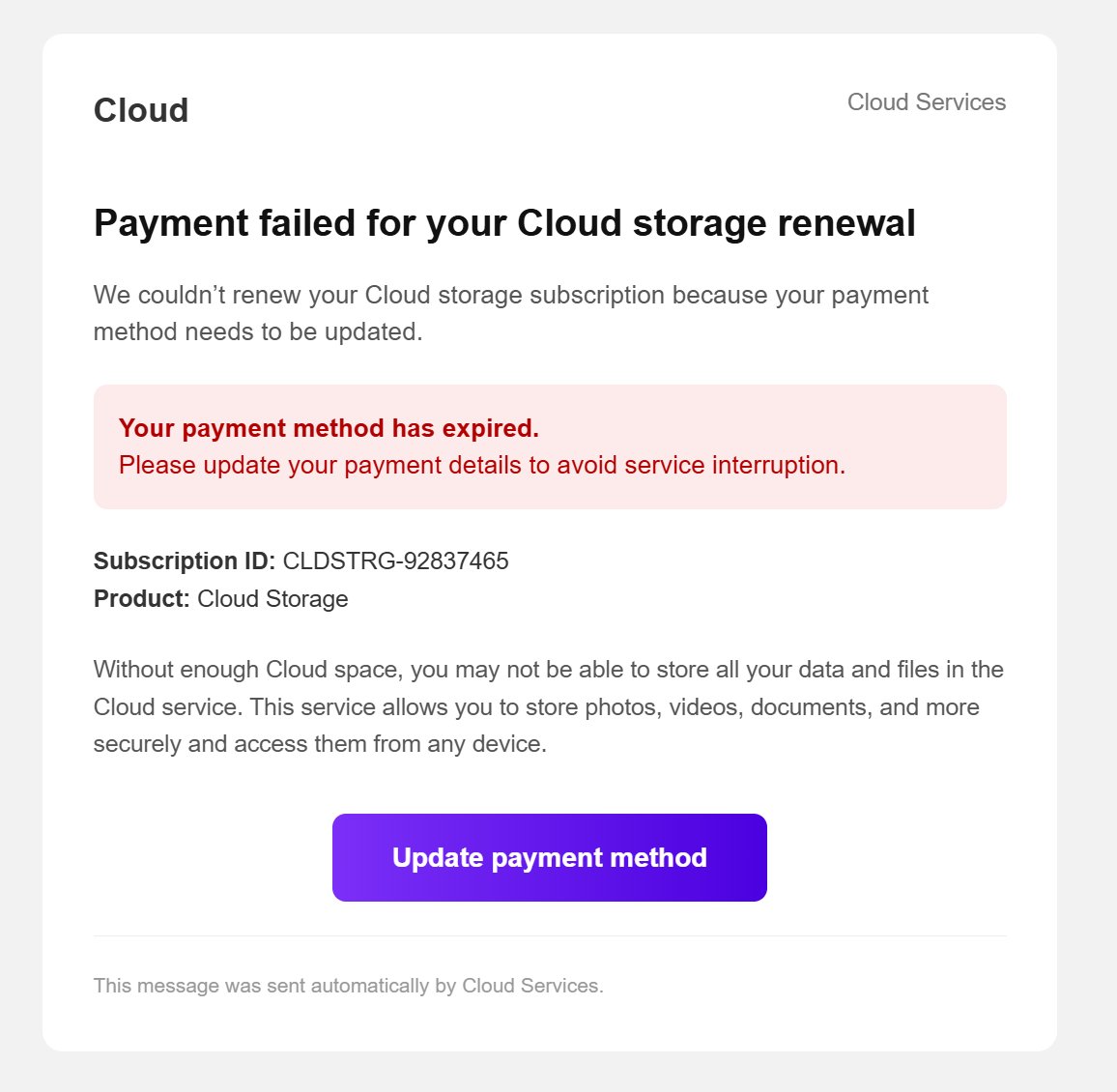Click the "avoid service interruption" warning line
The image size is (1117, 1092).
coord(481,465)
